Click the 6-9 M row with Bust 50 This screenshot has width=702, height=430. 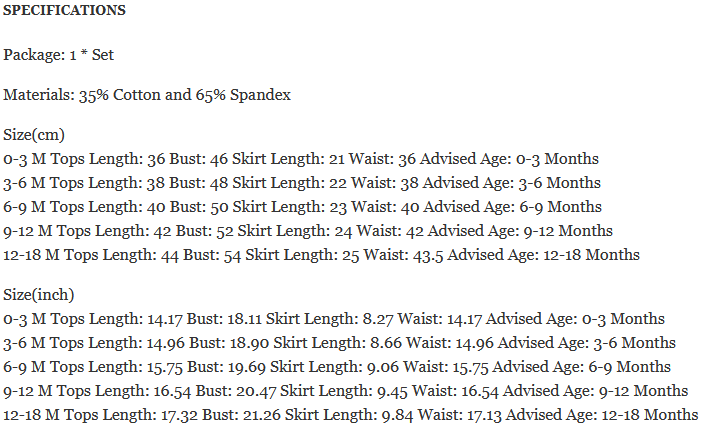click(302, 207)
